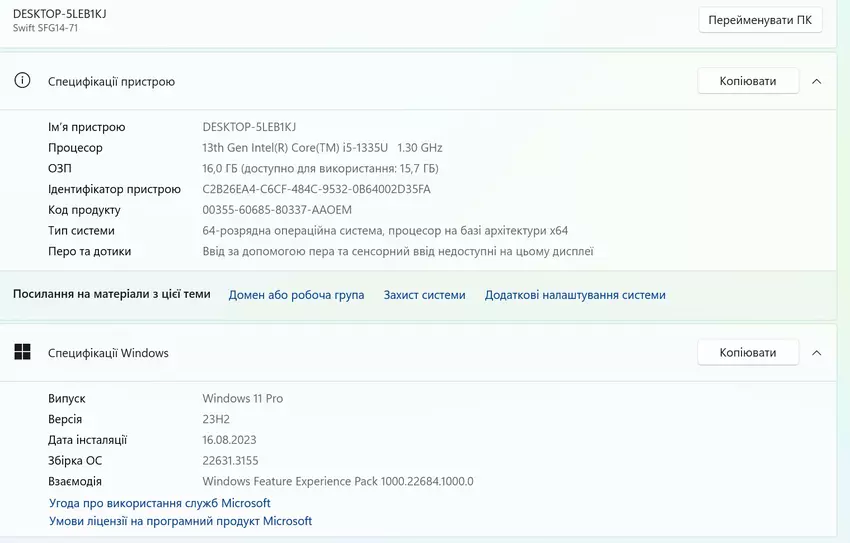Image resolution: width=850 pixels, height=543 pixels.
Task: Click the Код продукту value 00355-60685-80337-AAOEM
Action: coord(277,210)
